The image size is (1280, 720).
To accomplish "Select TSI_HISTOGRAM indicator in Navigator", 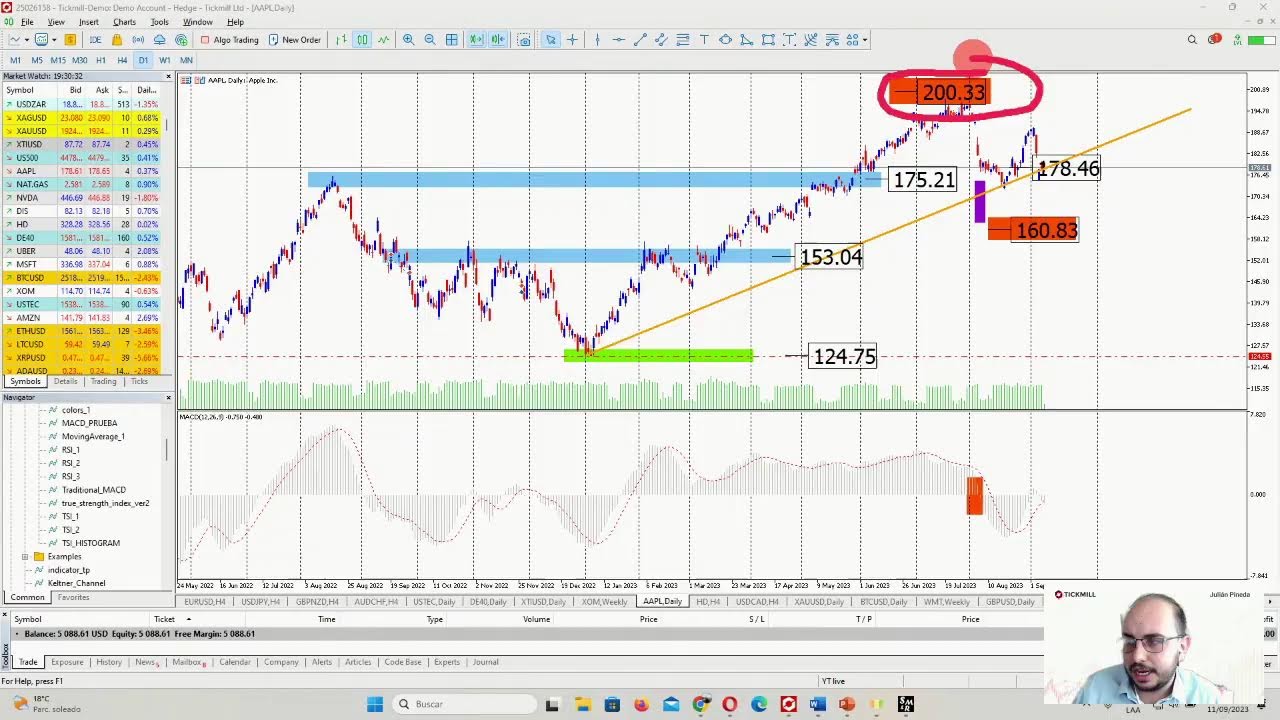I will pyautogui.click(x=91, y=543).
